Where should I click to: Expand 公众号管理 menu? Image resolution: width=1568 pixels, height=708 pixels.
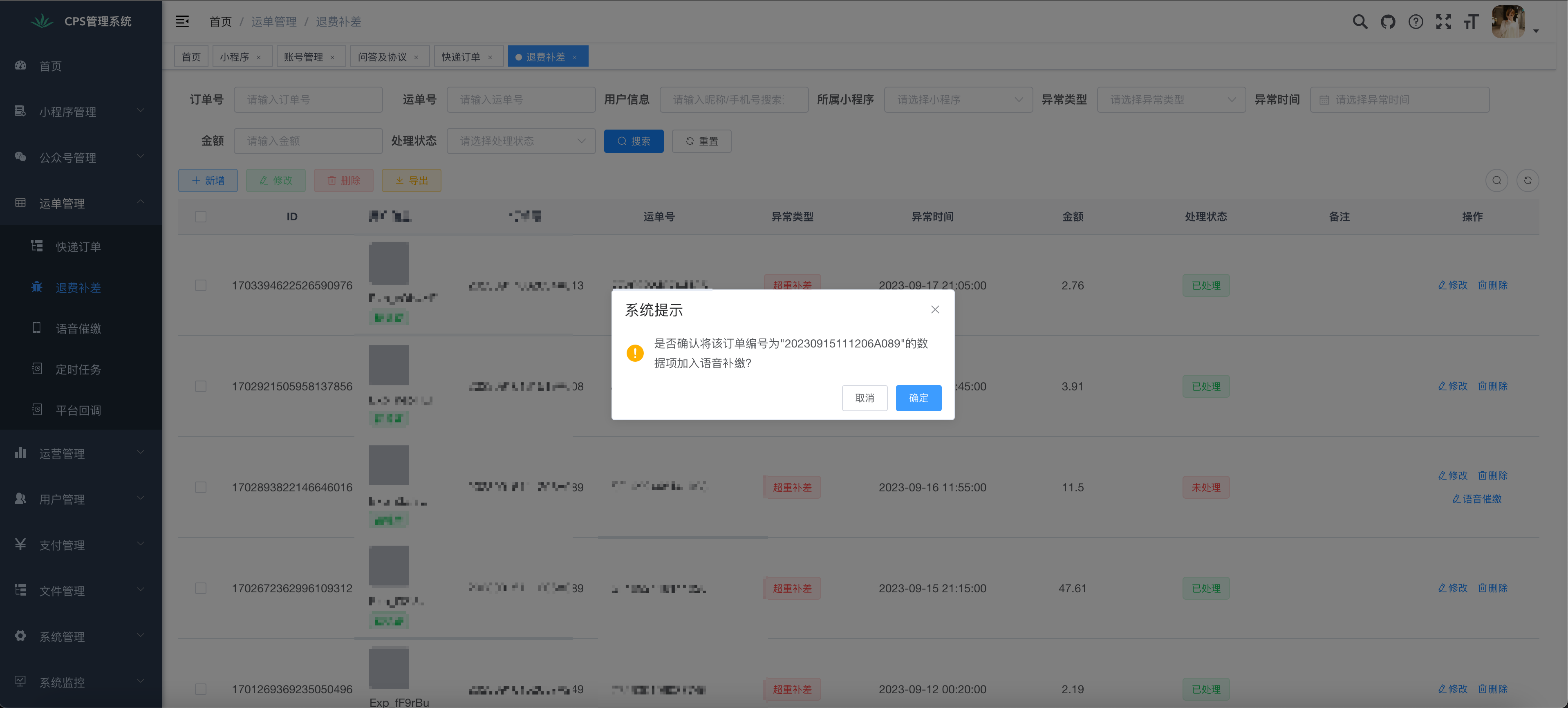(81, 158)
